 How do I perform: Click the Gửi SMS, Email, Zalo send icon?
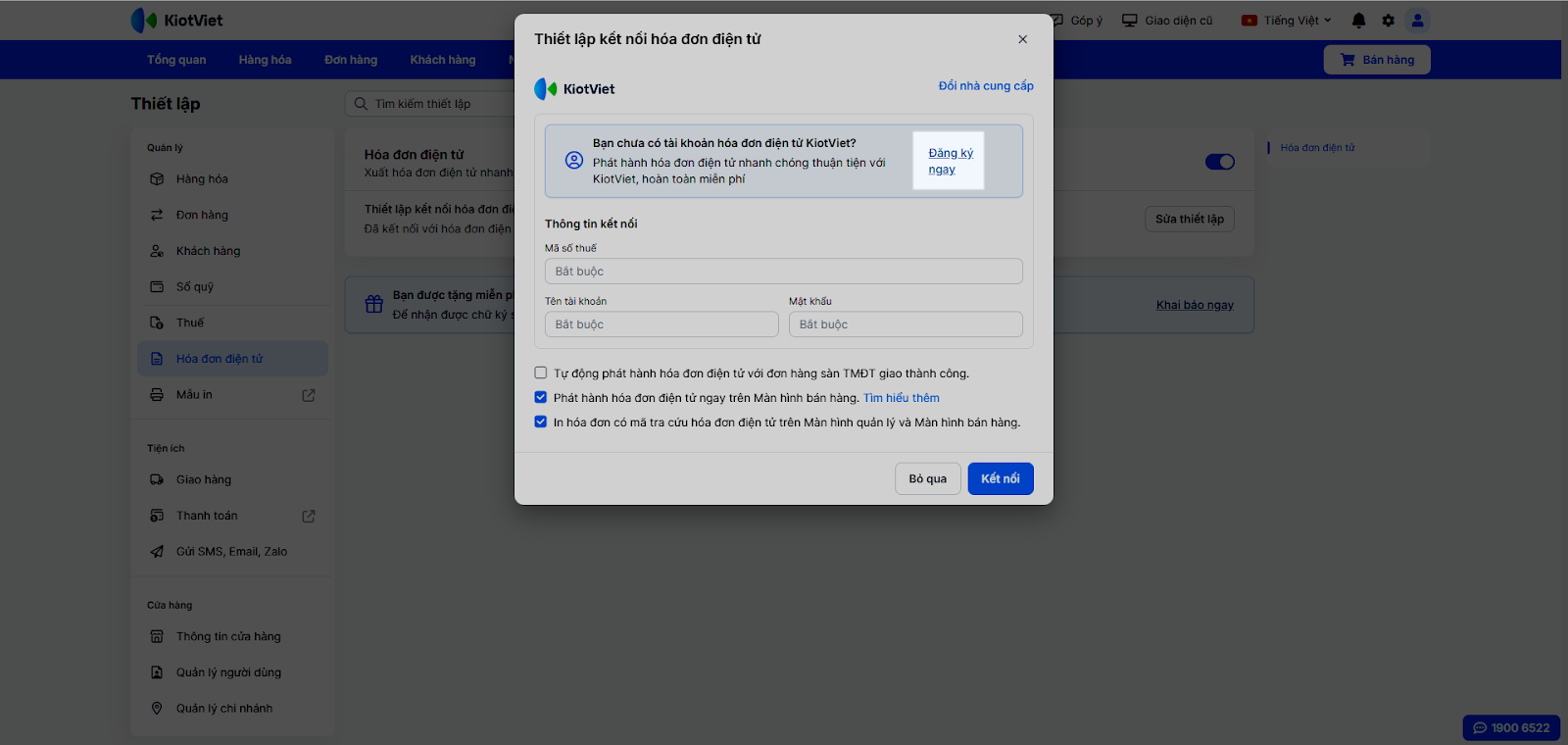[157, 552]
